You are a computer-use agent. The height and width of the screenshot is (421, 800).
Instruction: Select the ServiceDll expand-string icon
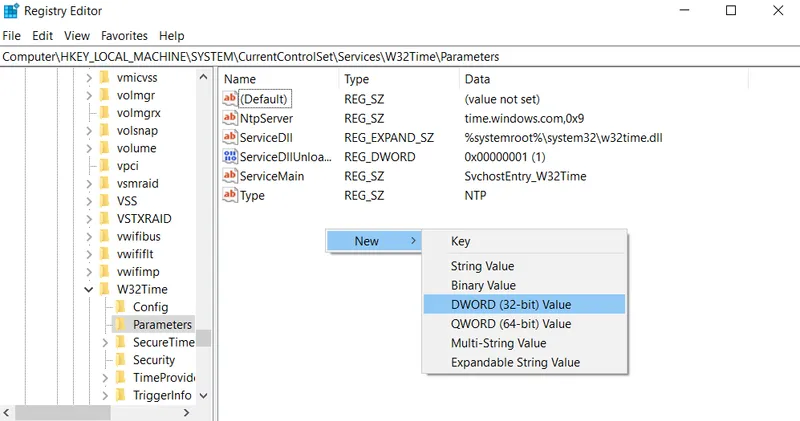pos(230,137)
